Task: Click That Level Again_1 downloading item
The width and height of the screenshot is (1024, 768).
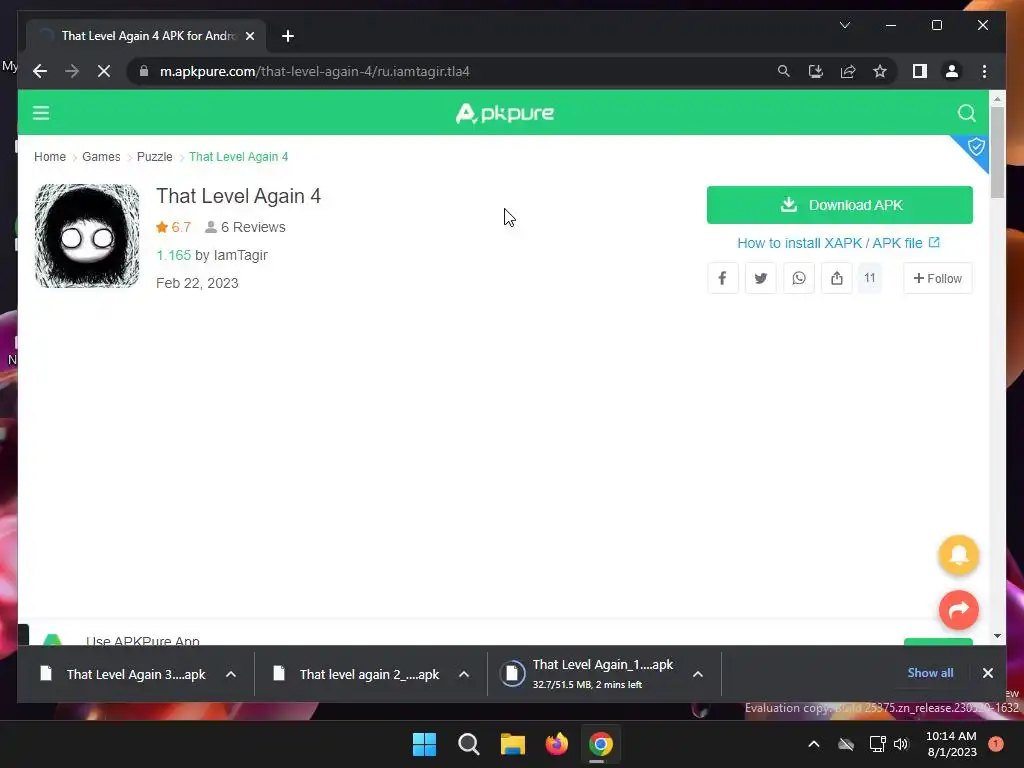Action: click(588, 674)
